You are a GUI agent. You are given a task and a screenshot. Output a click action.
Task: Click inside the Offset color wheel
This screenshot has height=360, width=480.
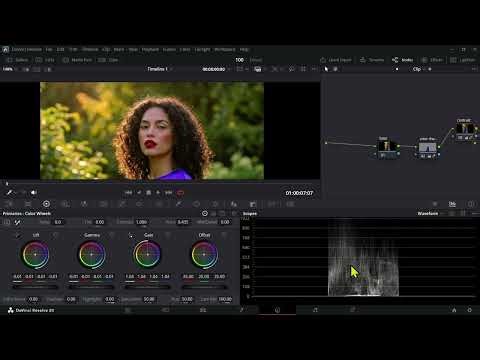[204, 255]
